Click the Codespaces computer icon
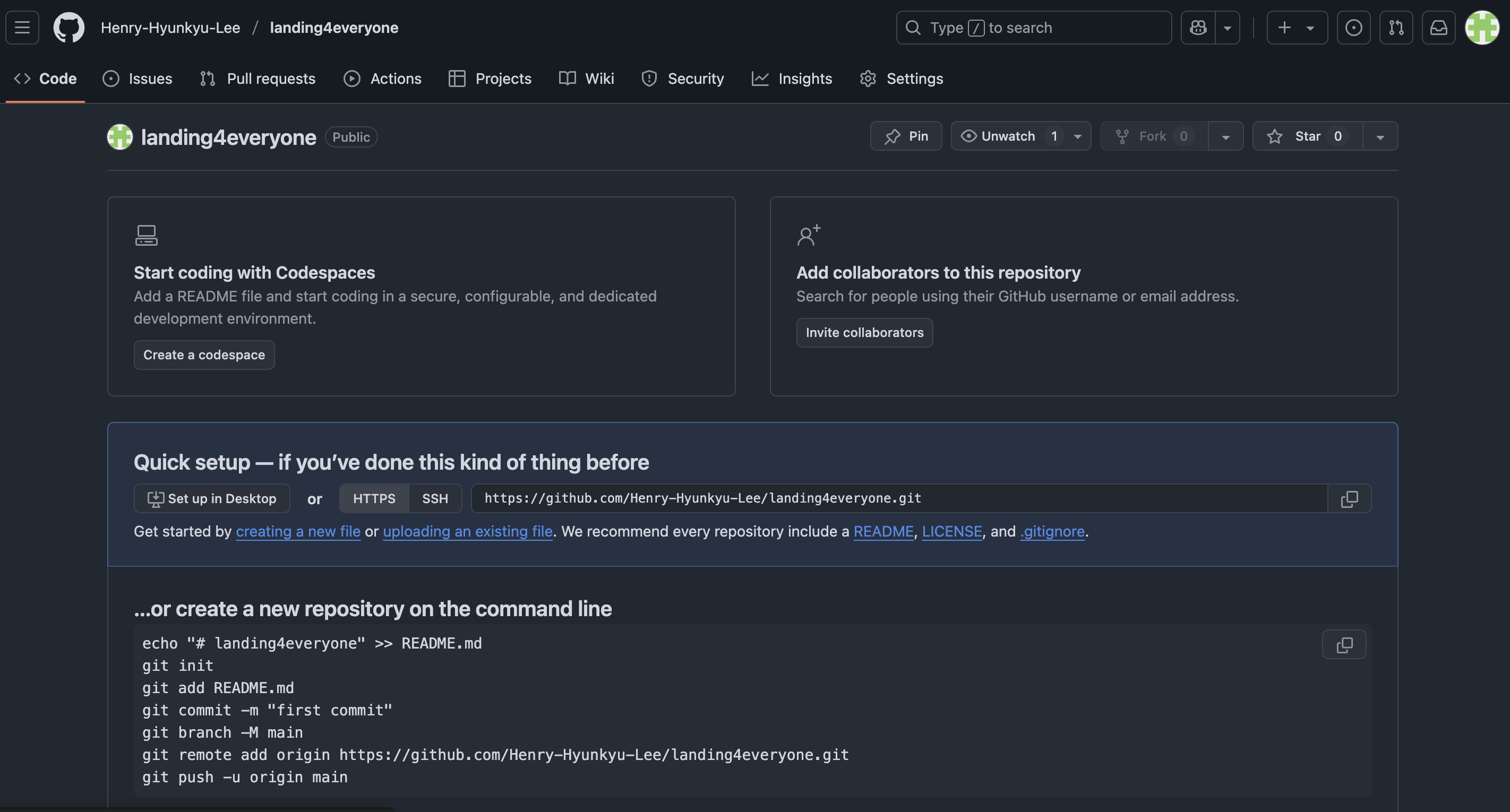This screenshot has width=1510, height=812. click(146, 236)
